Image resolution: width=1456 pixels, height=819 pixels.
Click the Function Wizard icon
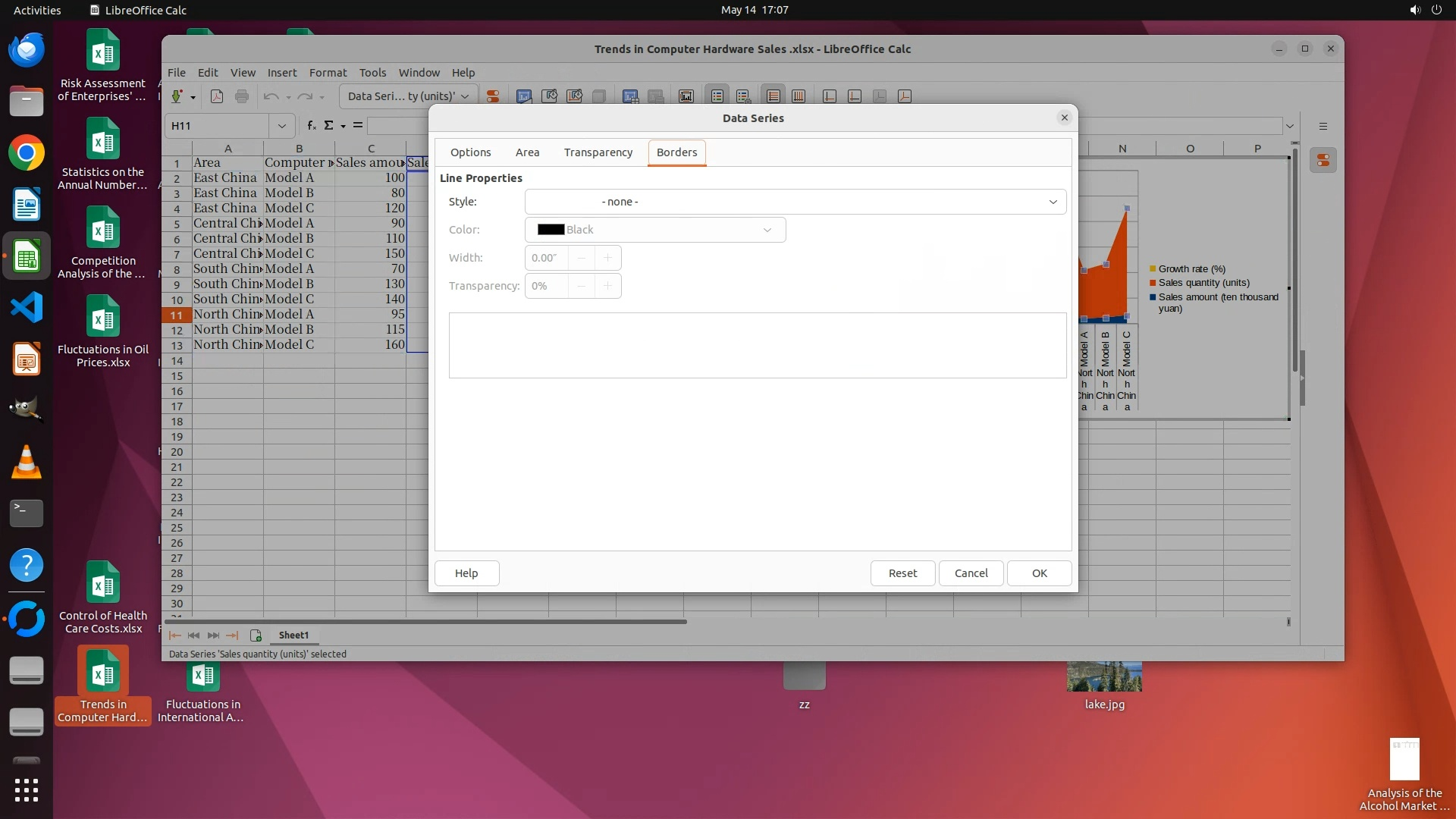(311, 126)
